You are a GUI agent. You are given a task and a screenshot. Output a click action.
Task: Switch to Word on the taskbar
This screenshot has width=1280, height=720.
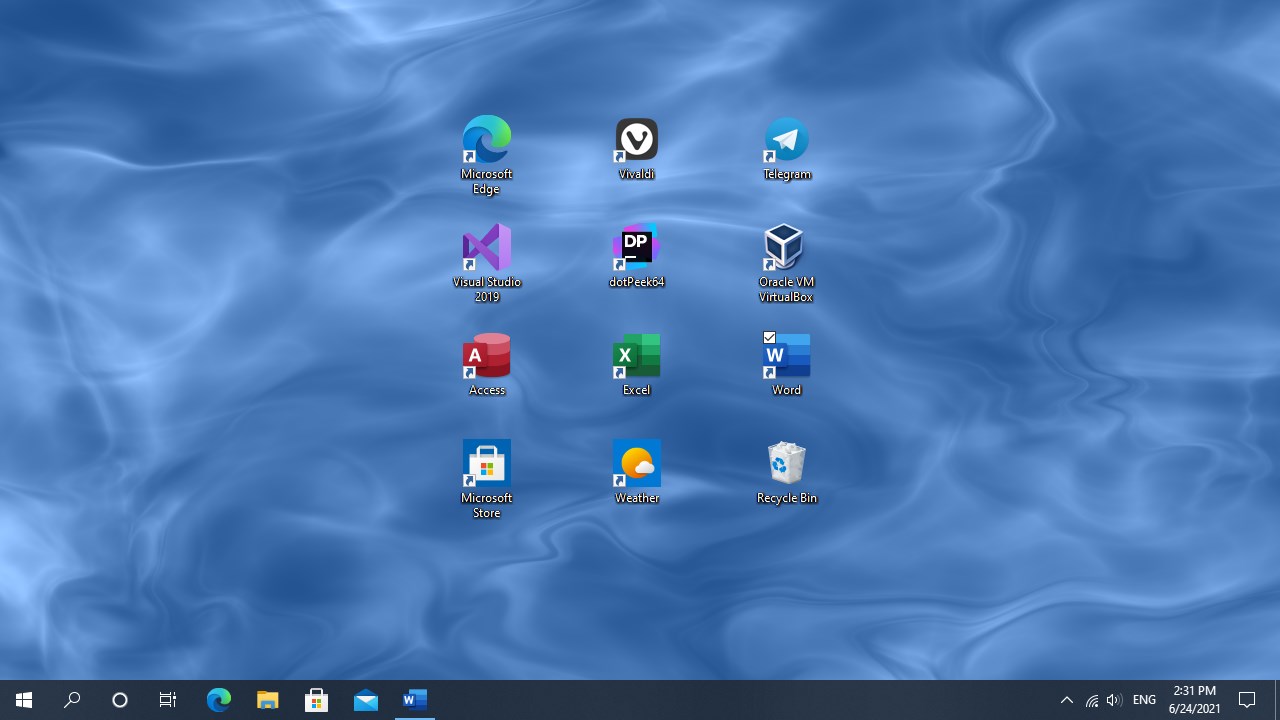(415, 700)
